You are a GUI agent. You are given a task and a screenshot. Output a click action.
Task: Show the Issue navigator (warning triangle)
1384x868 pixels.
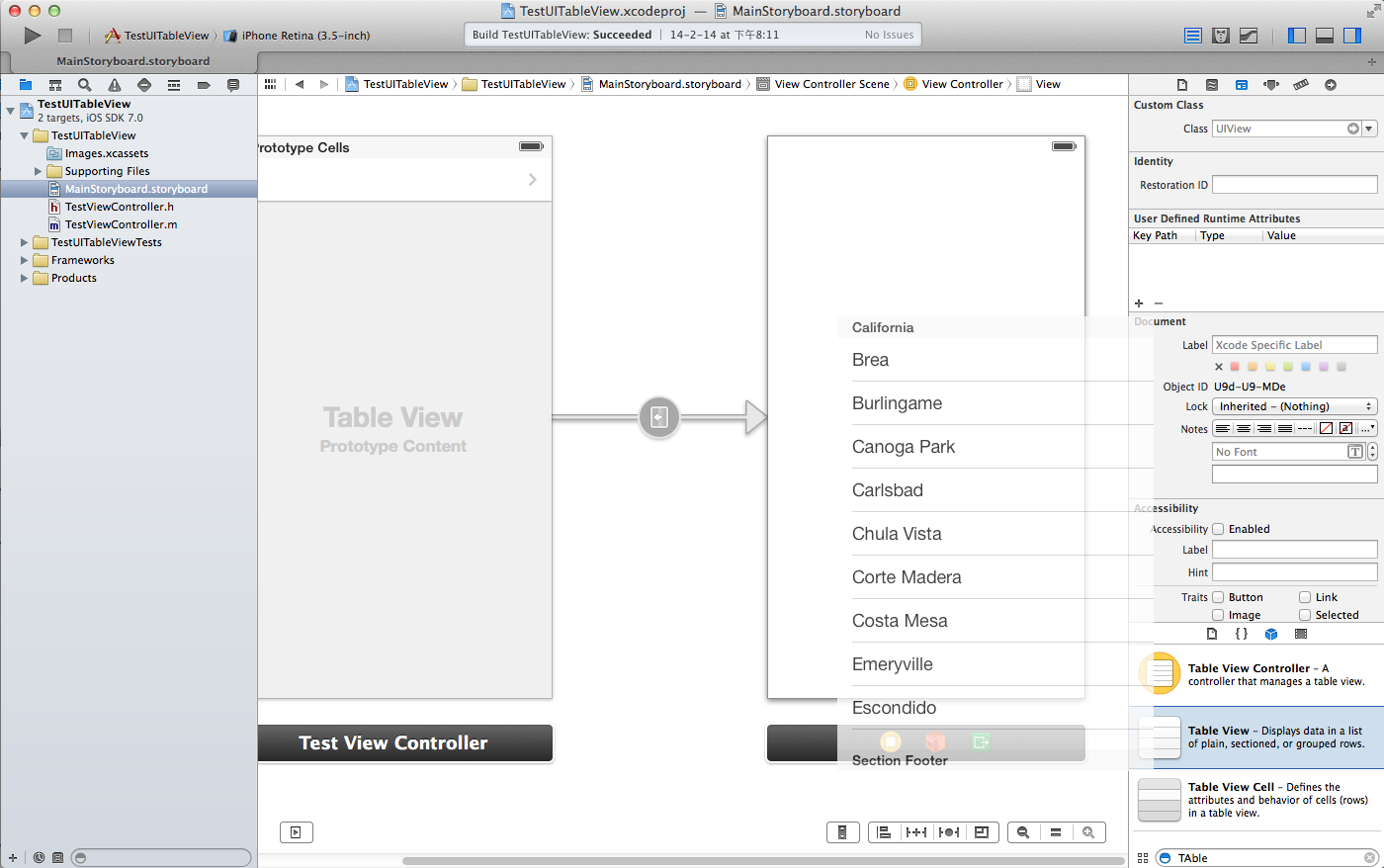[115, 85]
